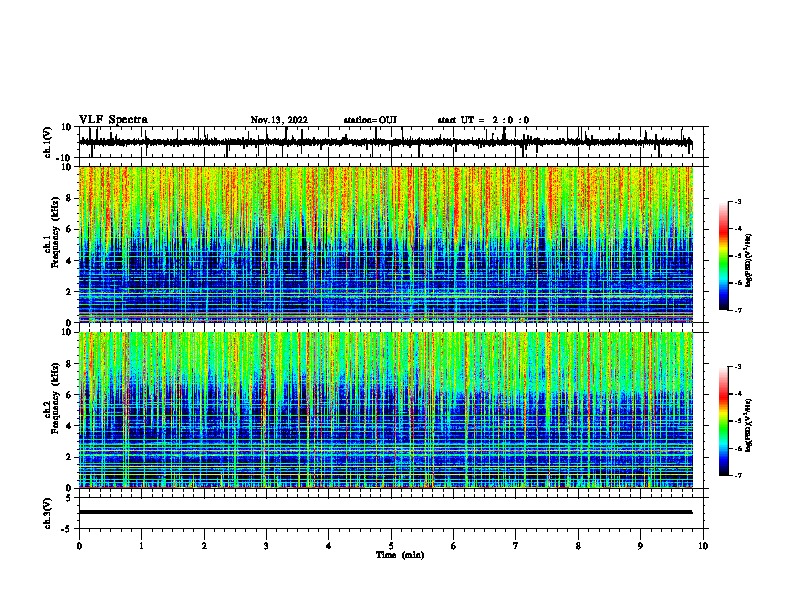Click the 'VLF Spectra' title text
792x612 pixels.
click(x=113, y=120)
